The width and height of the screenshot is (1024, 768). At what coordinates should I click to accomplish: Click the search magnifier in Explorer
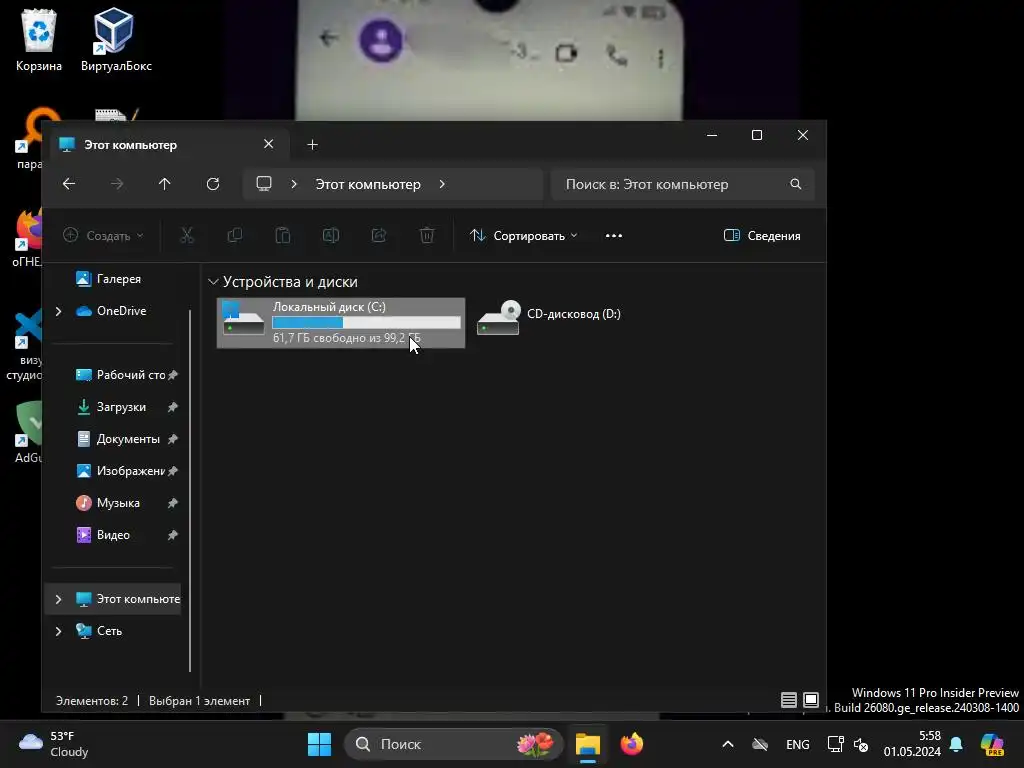coord(795,184)
